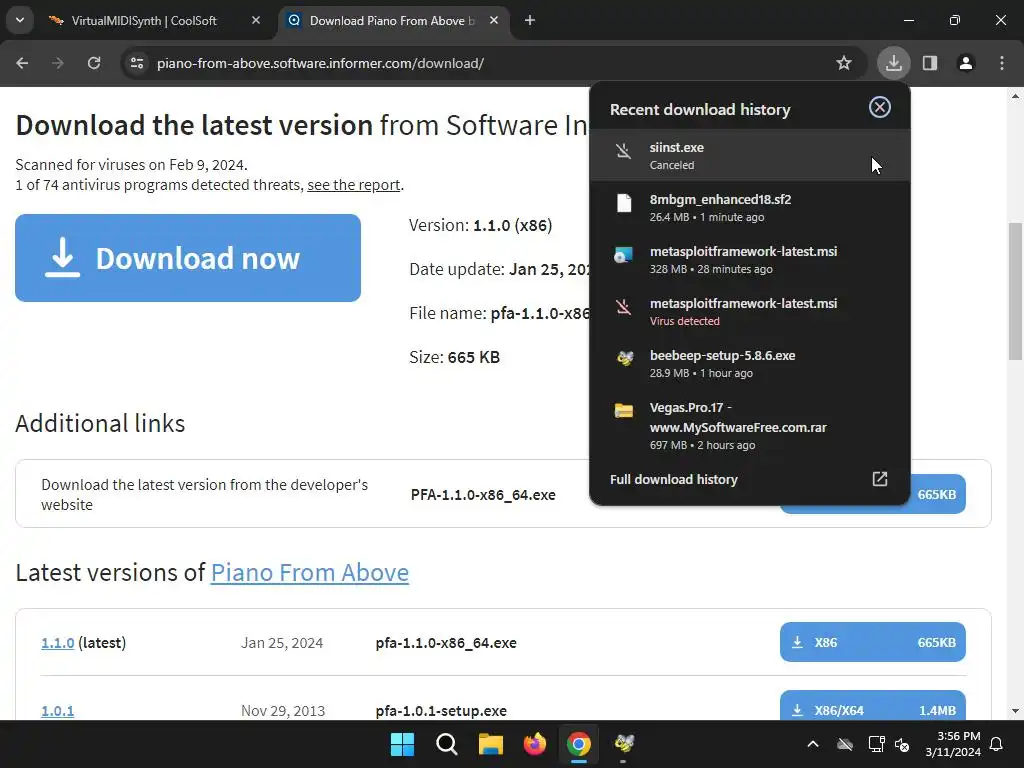Click the installer icon of metasploitframework 328 MB

[624, 255]
